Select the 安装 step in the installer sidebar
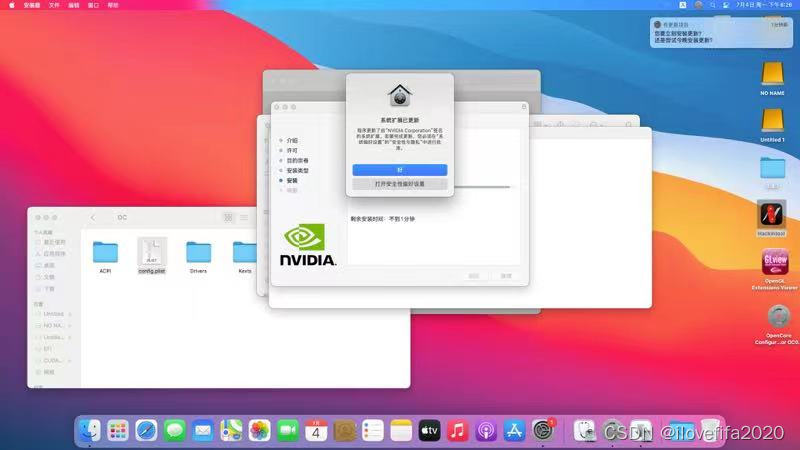The width and height of the screenshot is (800, 450). 292,181
